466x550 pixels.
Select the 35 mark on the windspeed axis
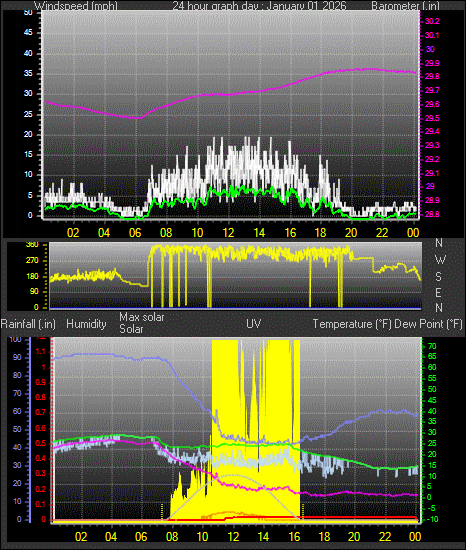[x=28, y=73]
